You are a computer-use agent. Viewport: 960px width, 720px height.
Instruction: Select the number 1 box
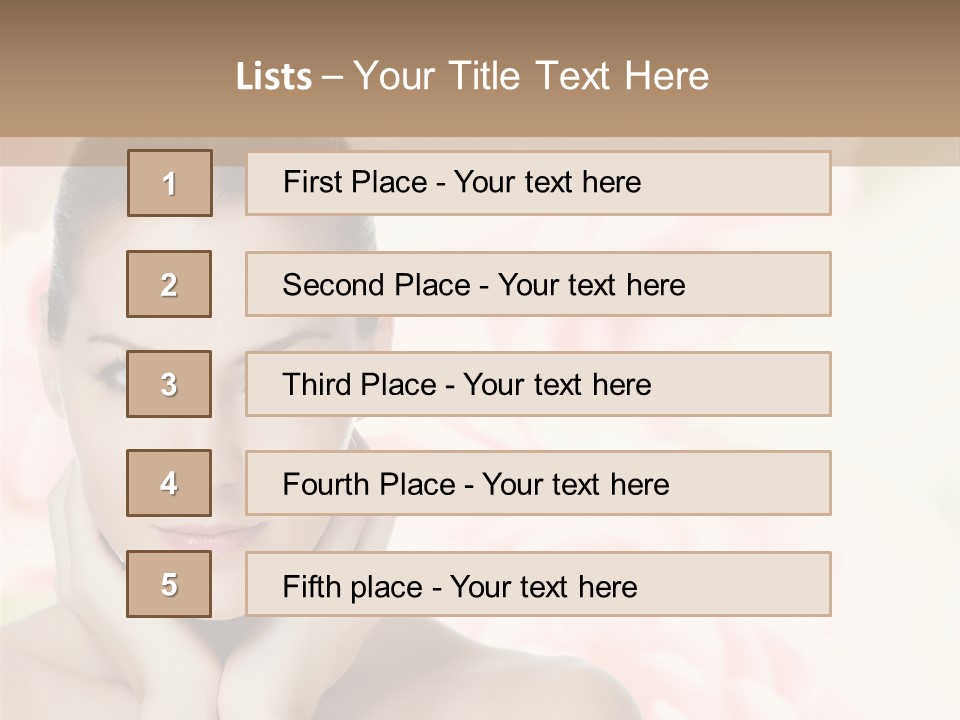click(169, 183)
